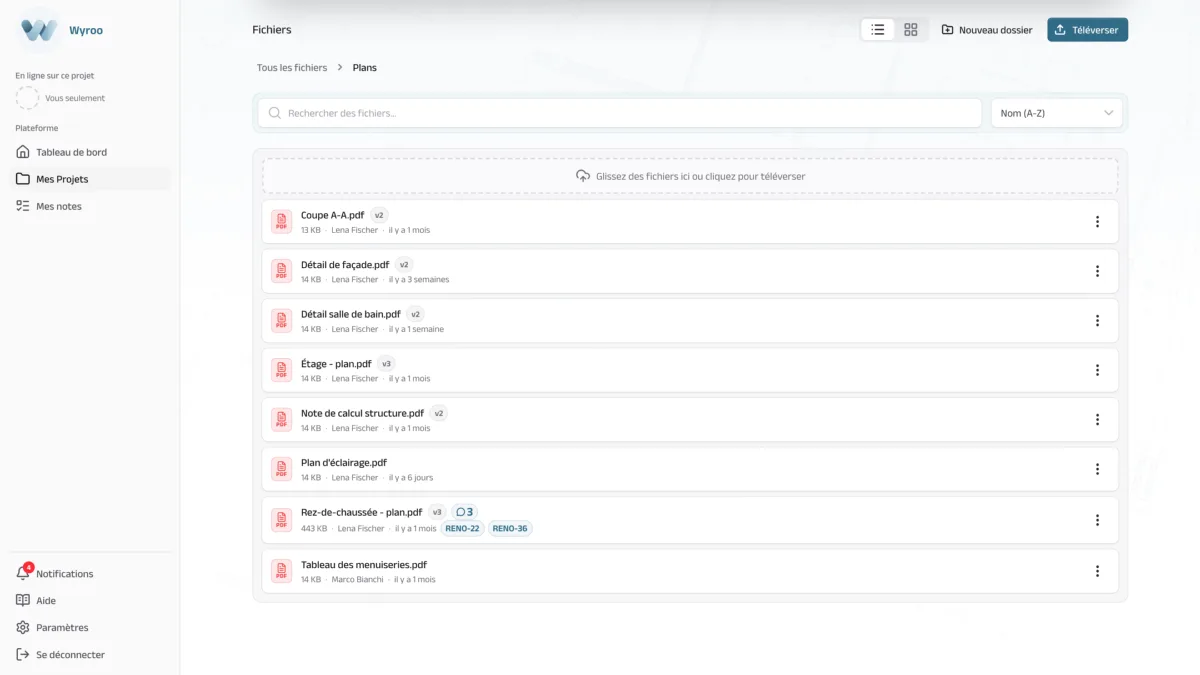The image size is (1200, 675).
Task: Go back to Tous les fichiers breadcrumb
Action: pos(292,68)
